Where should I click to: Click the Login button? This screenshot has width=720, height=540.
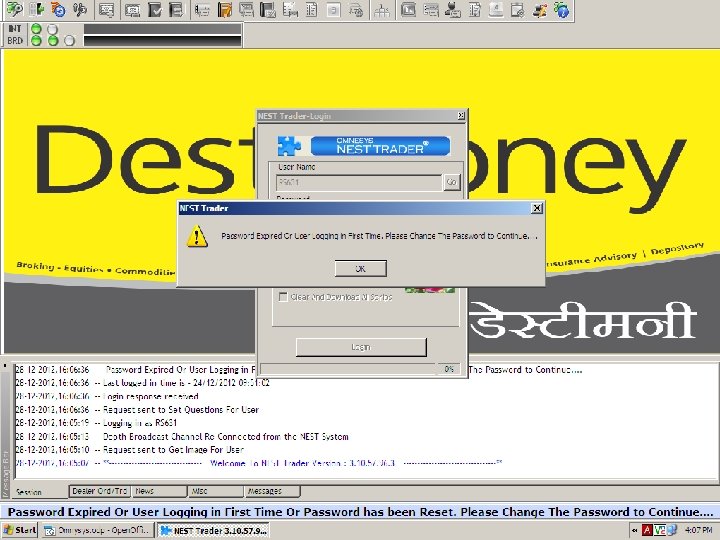361,347
